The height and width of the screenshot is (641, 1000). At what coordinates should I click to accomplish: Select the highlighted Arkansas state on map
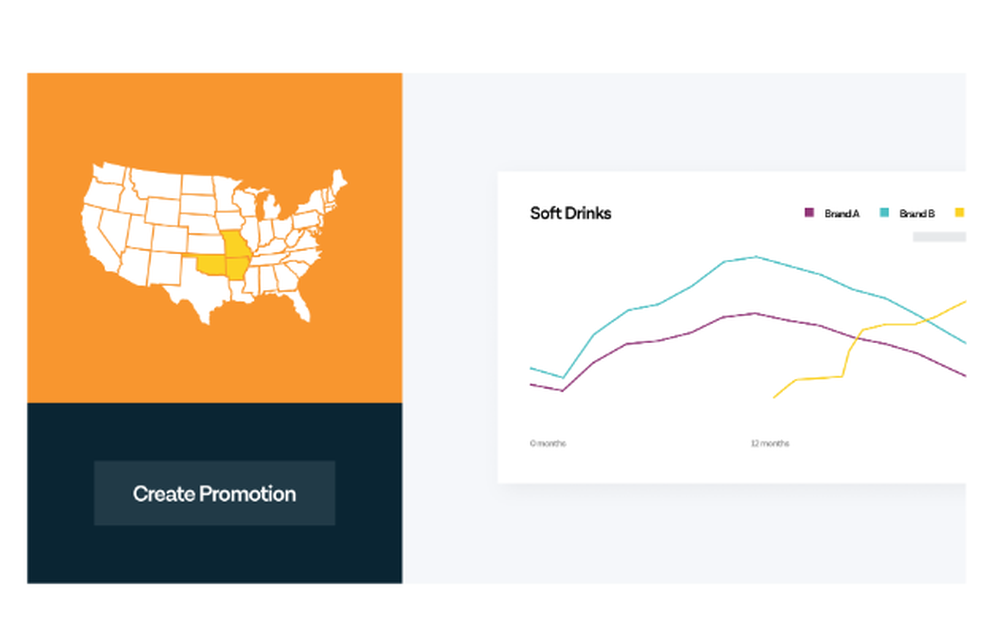(x=237, y=268)
